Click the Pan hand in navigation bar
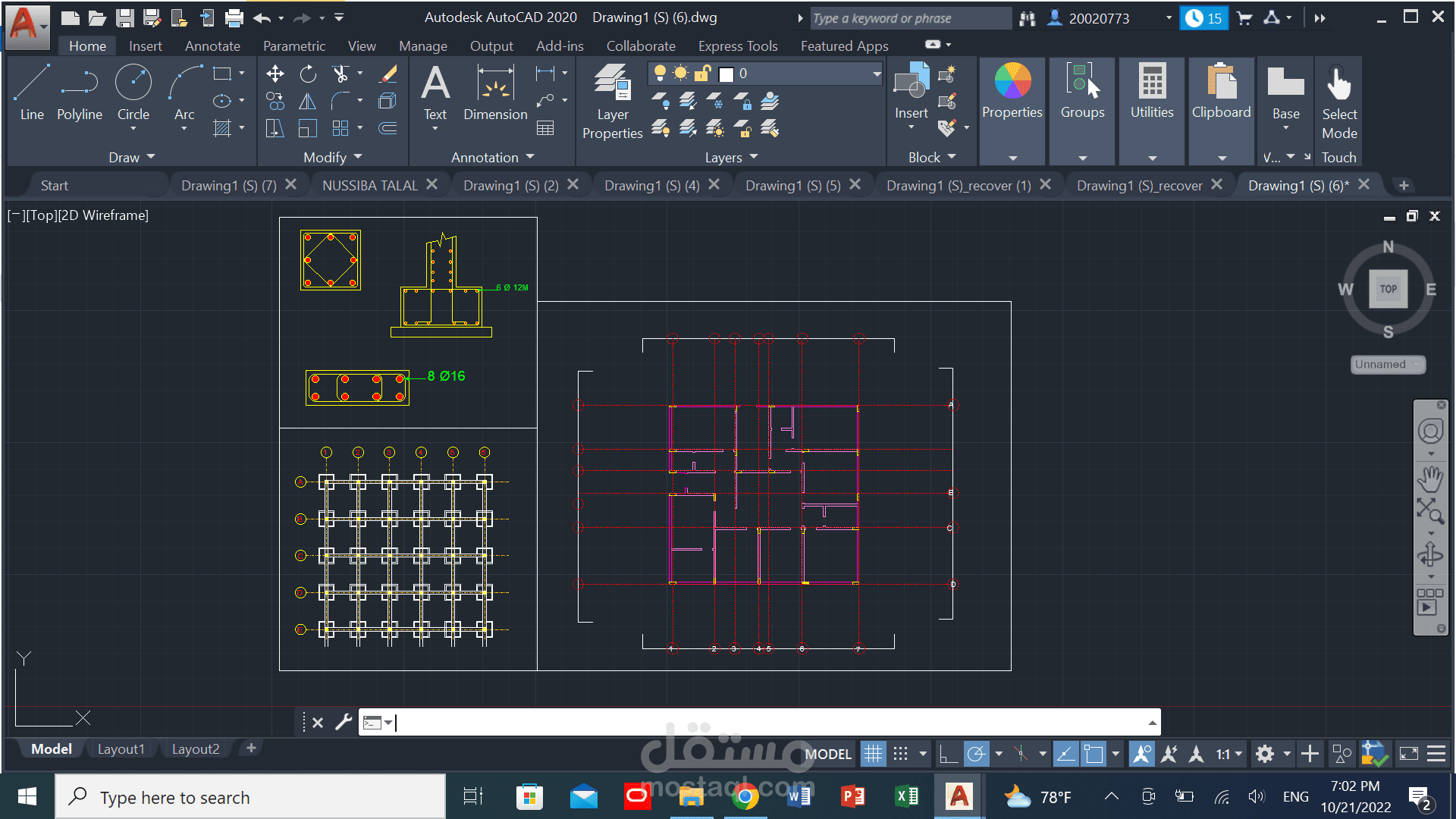The height and width of the screenshot is (819, 1456). 1430,479
